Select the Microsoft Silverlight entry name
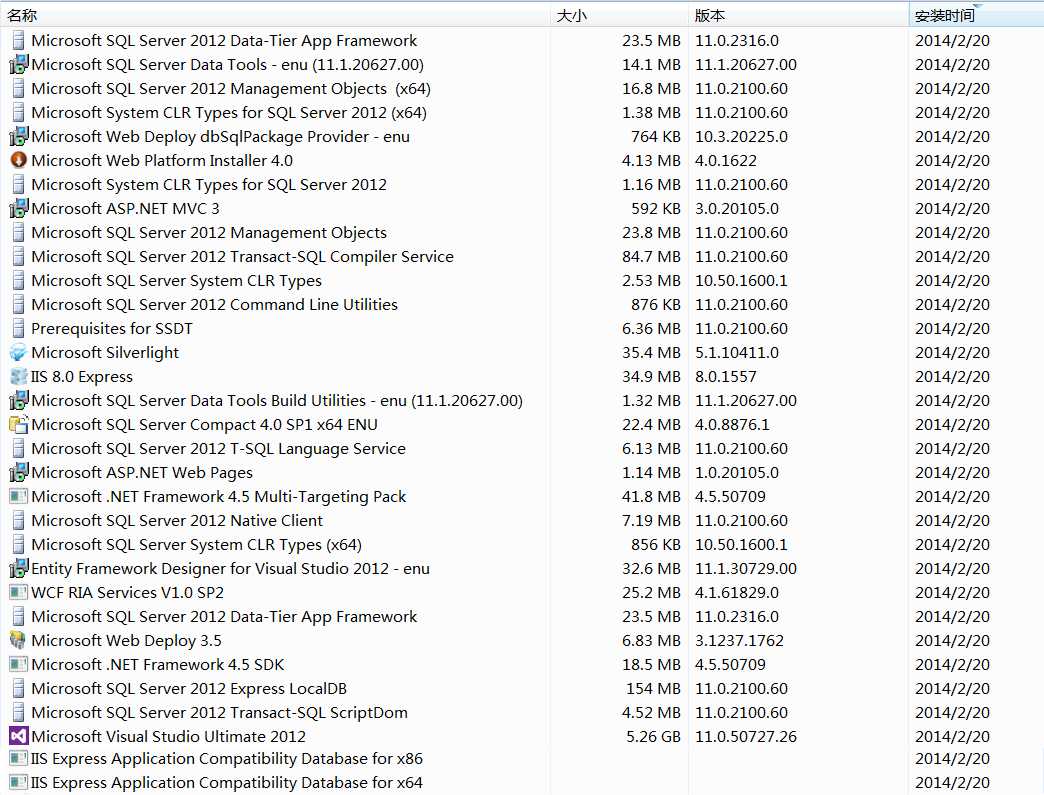 105,352
